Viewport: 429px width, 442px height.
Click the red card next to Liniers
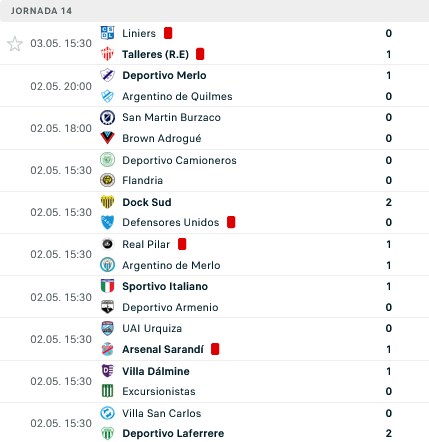coord(168,33)
